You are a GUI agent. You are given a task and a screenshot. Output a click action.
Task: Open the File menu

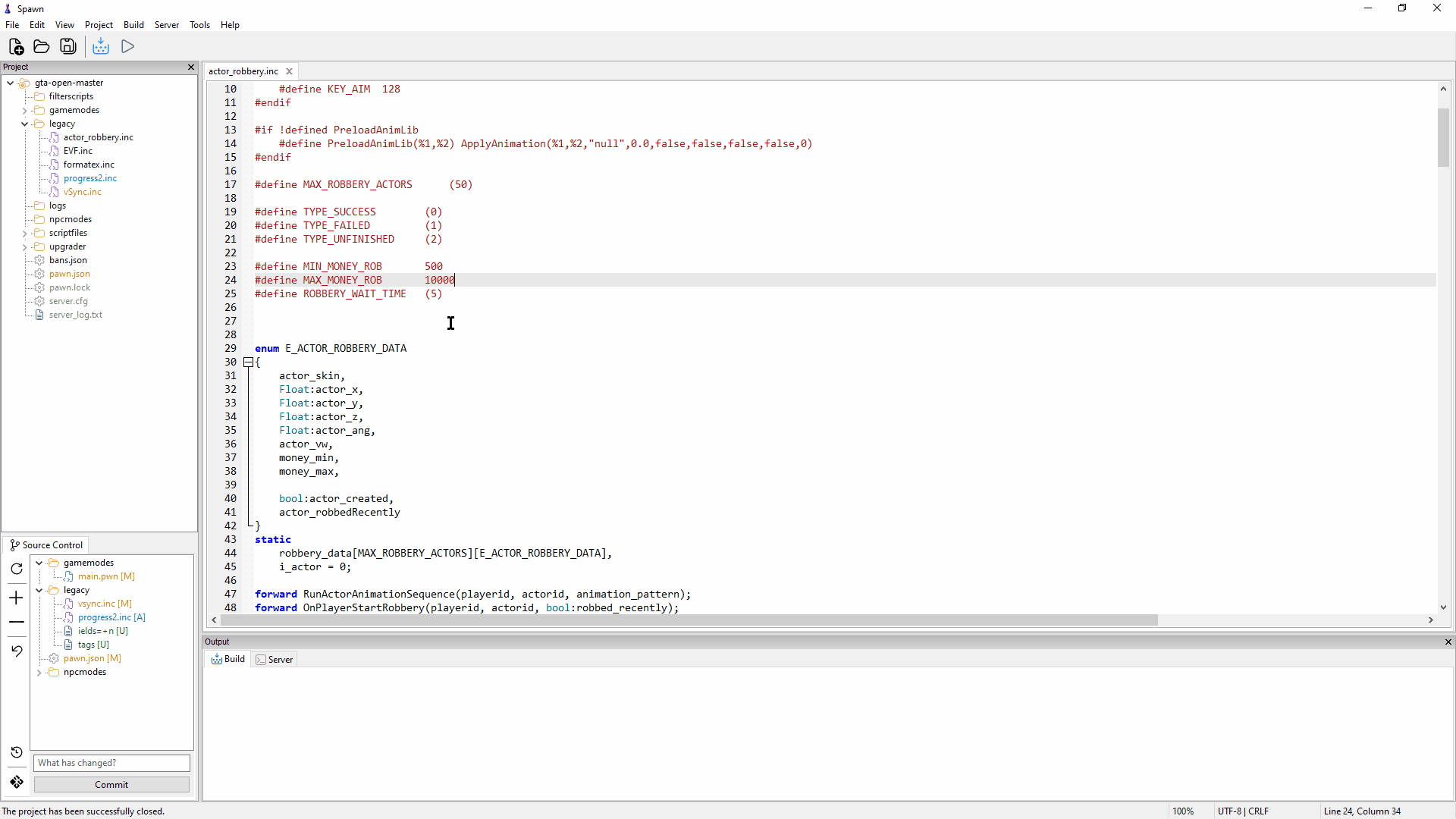pyautogui.click(x=12, y=25)
